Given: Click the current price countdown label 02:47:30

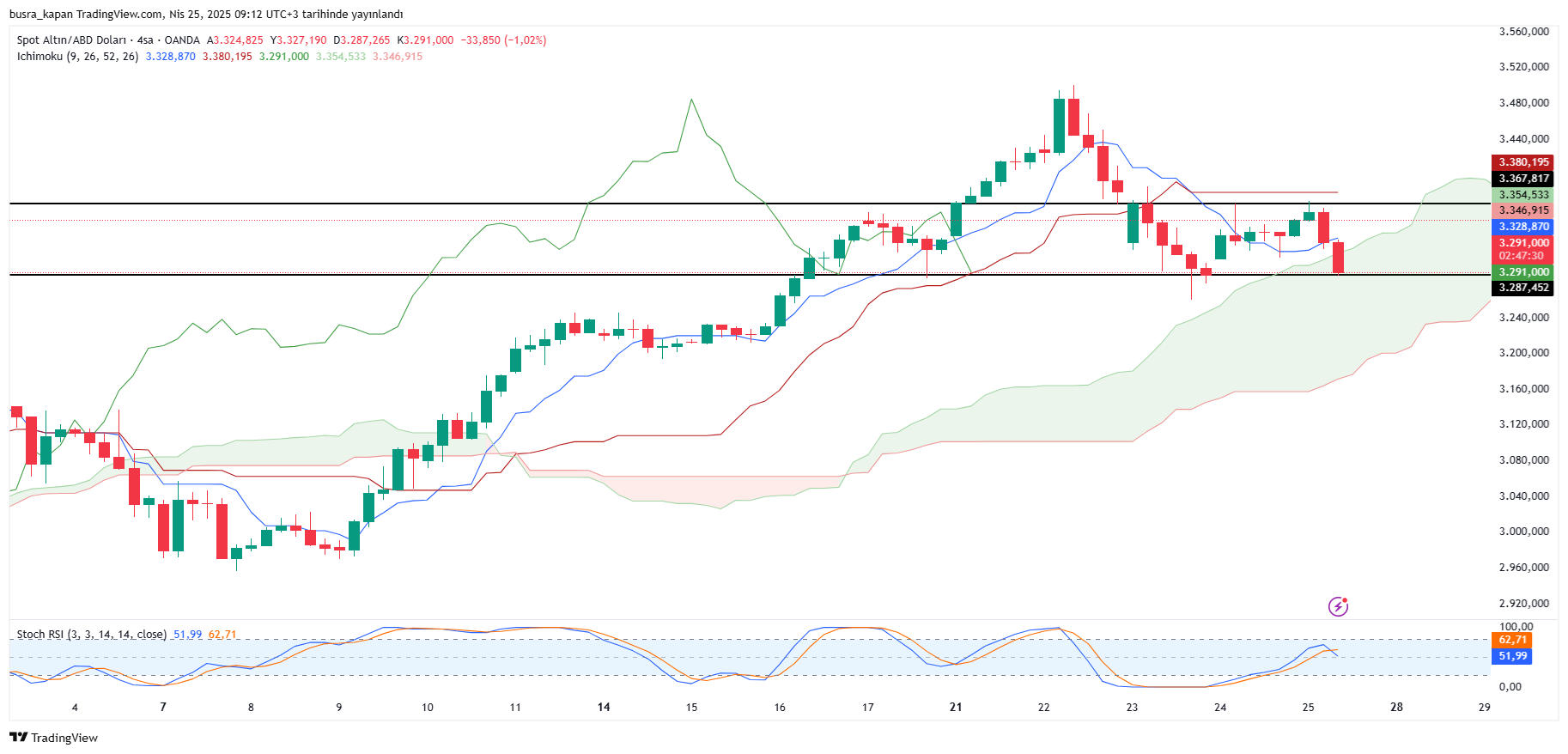Looking at the screenshot, I should pos(1522,256).
